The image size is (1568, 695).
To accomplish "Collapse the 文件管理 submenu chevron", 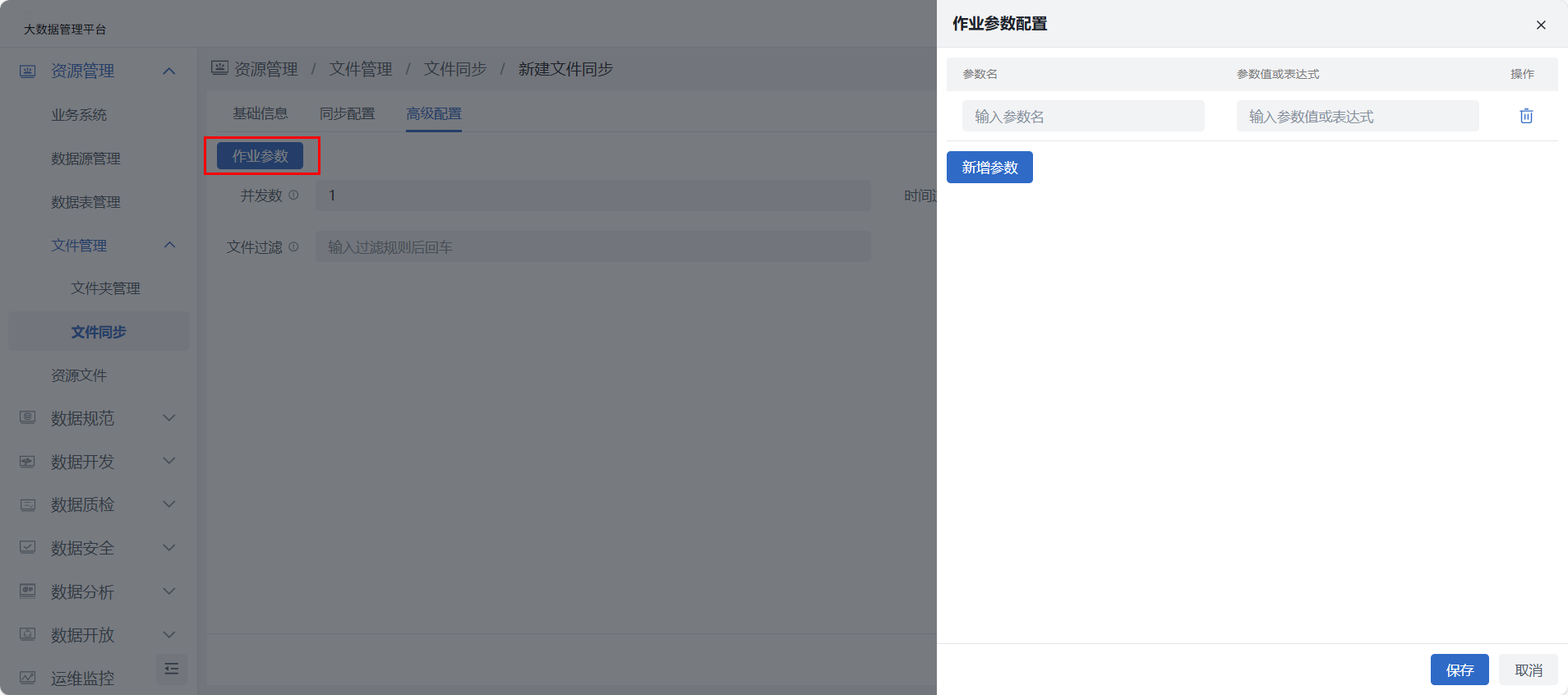I will coord(169,245).
